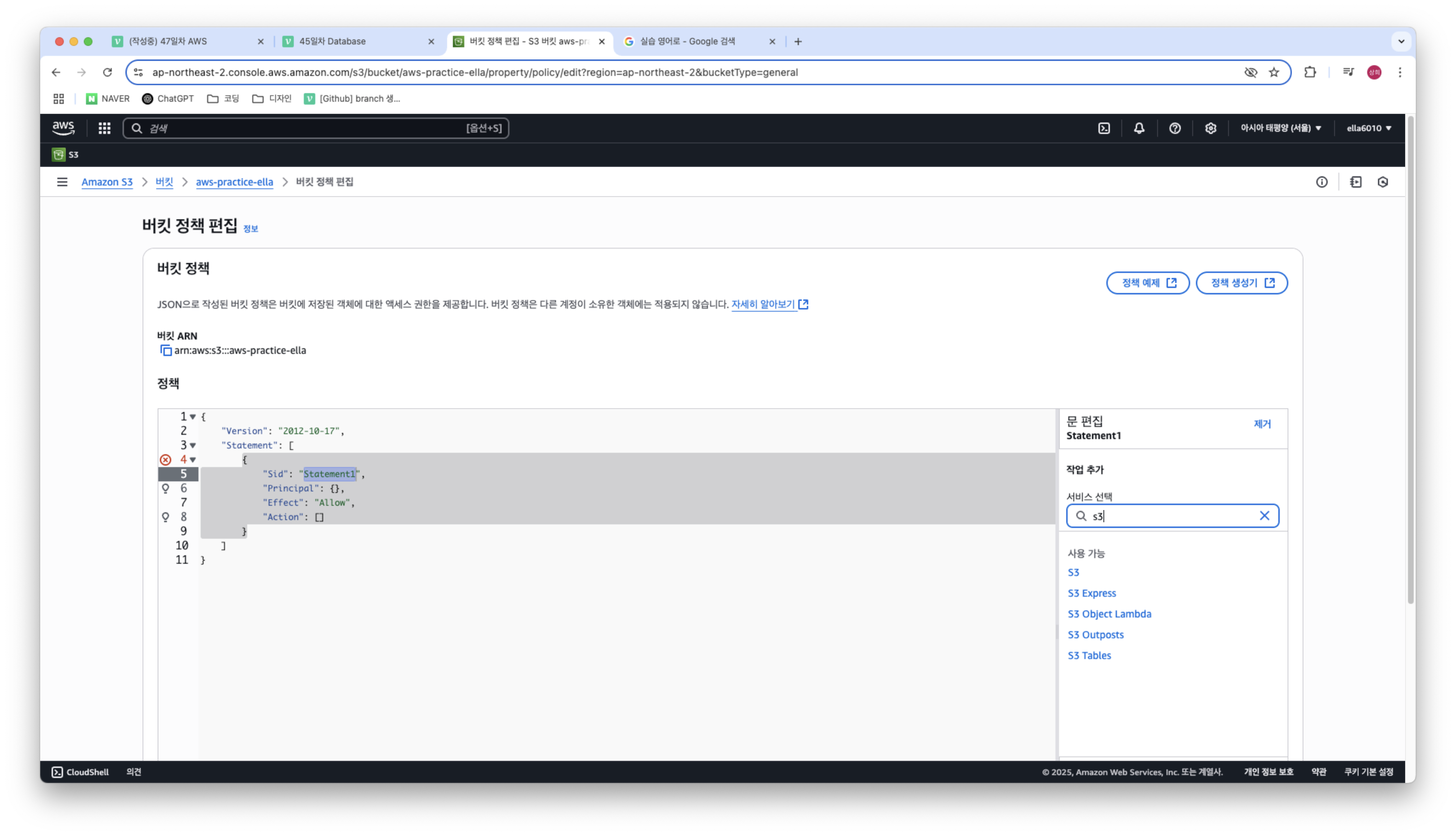Screen dimensions: 1456x836
Task: Switch to the 47일차 AWS tab
Action: (x=187, y=41)
